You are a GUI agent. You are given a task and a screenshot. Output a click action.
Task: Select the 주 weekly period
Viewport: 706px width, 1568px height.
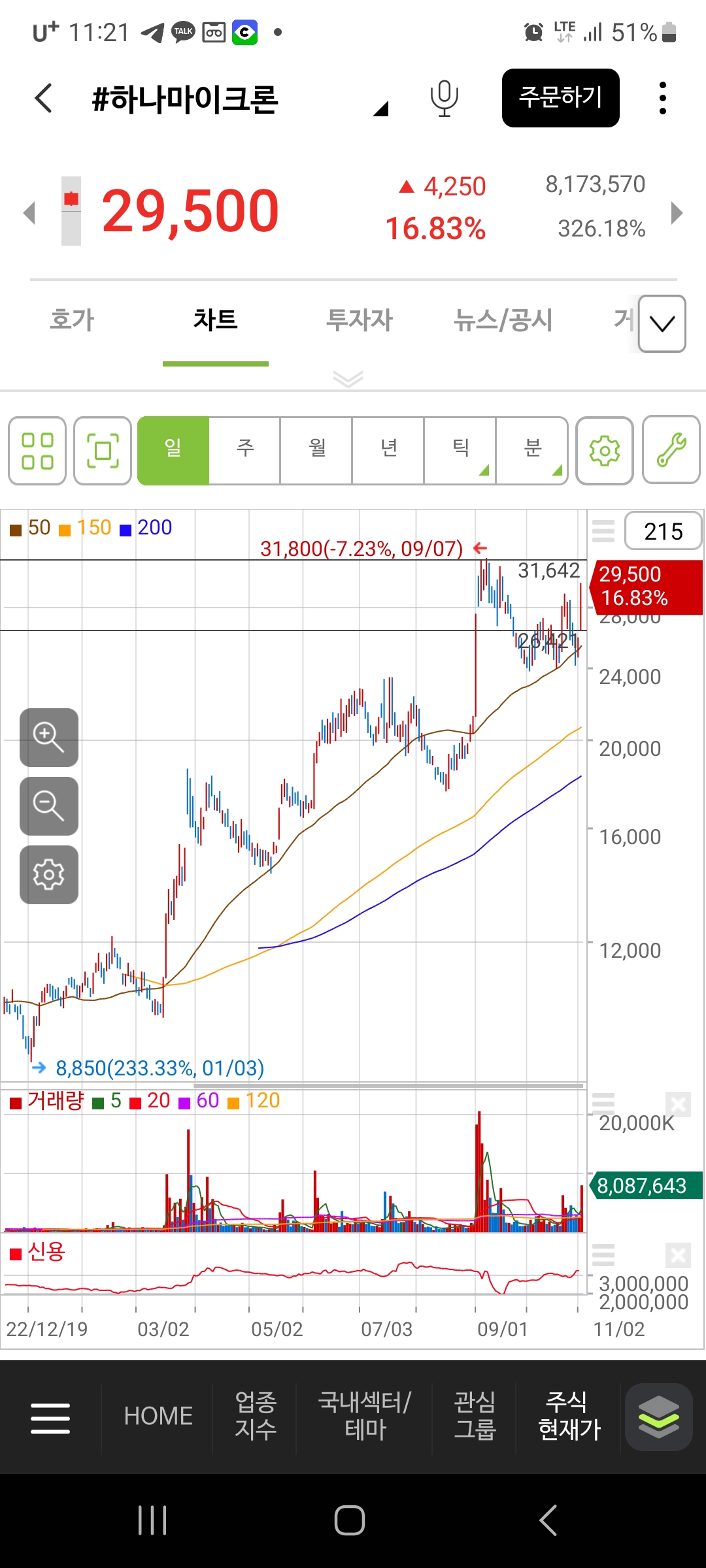tap(244, 451)
